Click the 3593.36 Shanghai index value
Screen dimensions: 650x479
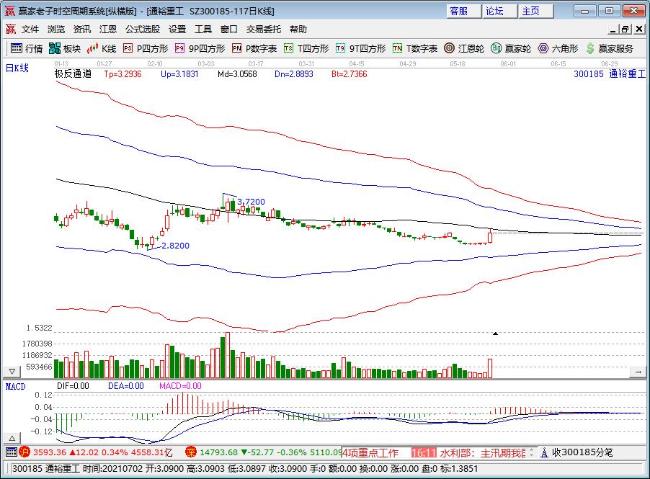click(50, 452)
